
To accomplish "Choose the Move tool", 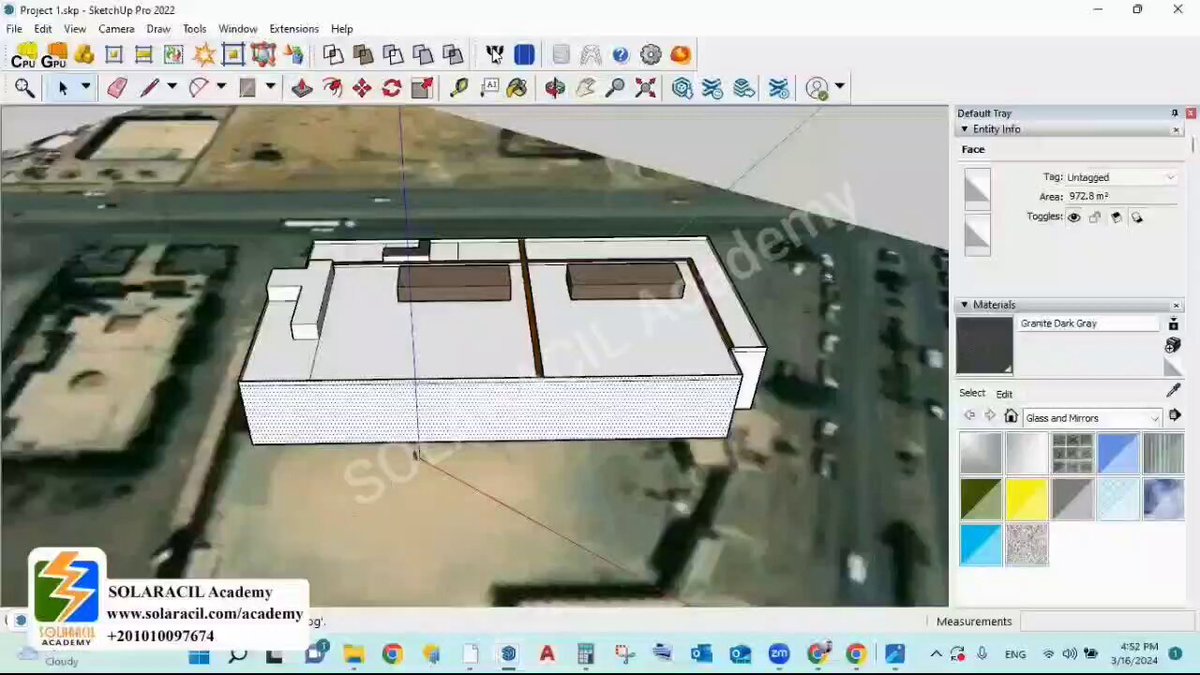I will click(362, 88).
